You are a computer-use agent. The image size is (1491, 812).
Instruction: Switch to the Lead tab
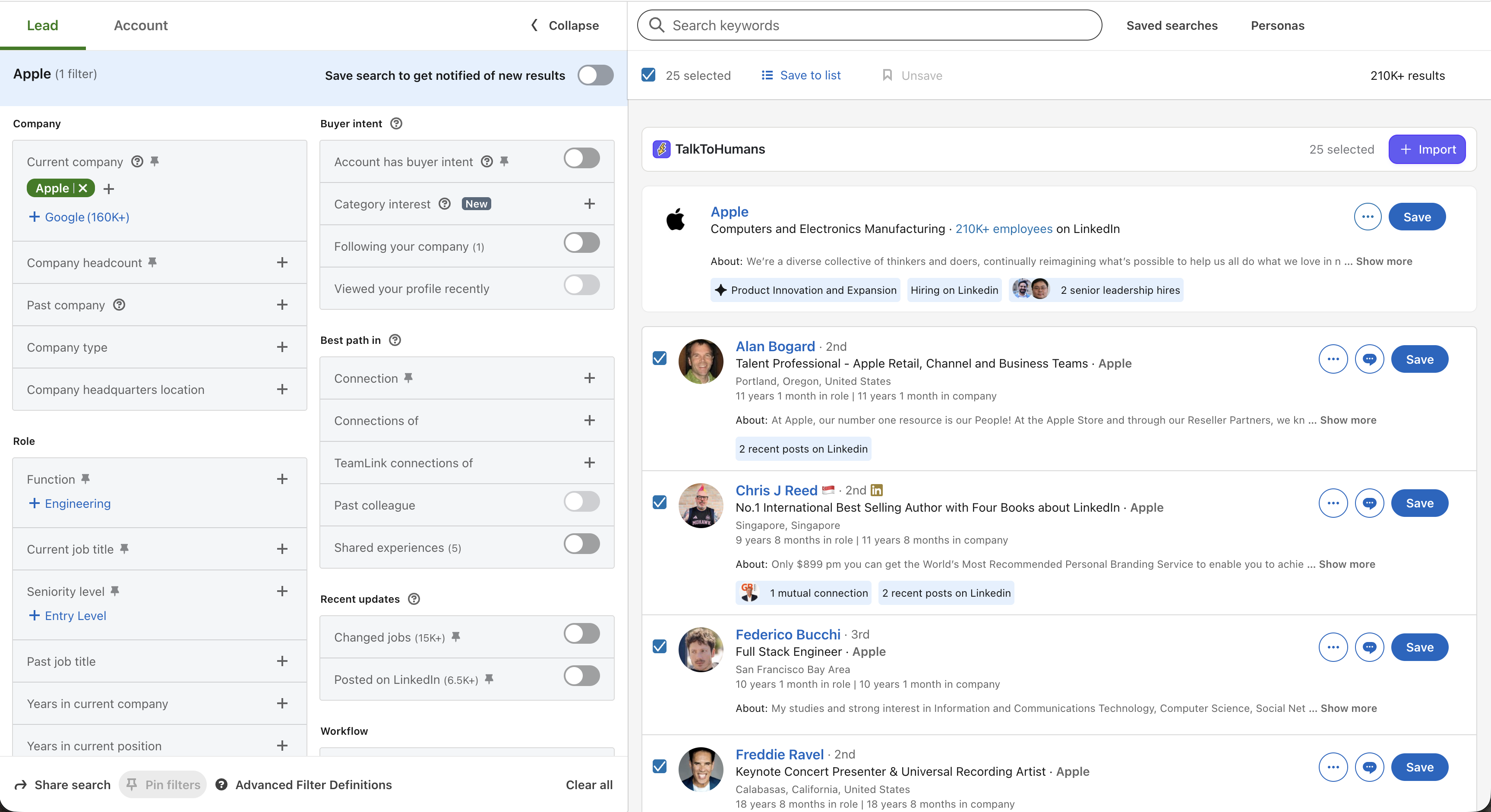tap(42, 25)
